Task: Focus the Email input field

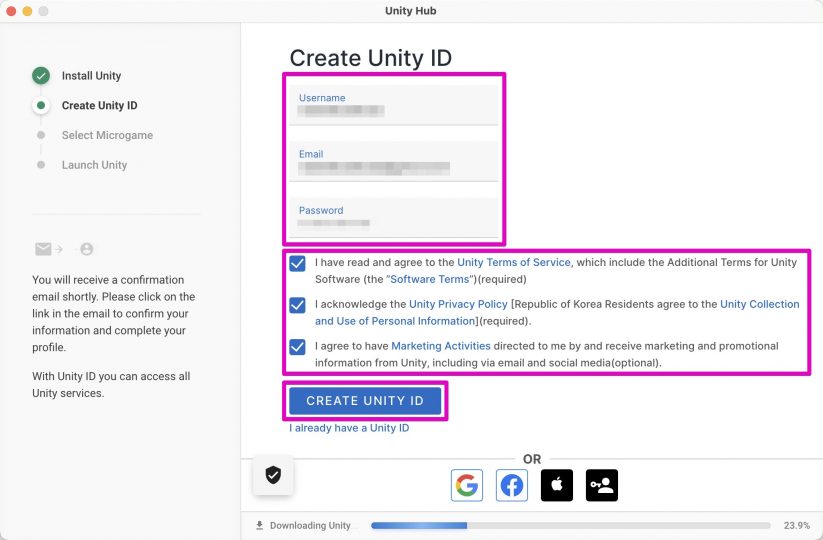Action: coord(394,161)
